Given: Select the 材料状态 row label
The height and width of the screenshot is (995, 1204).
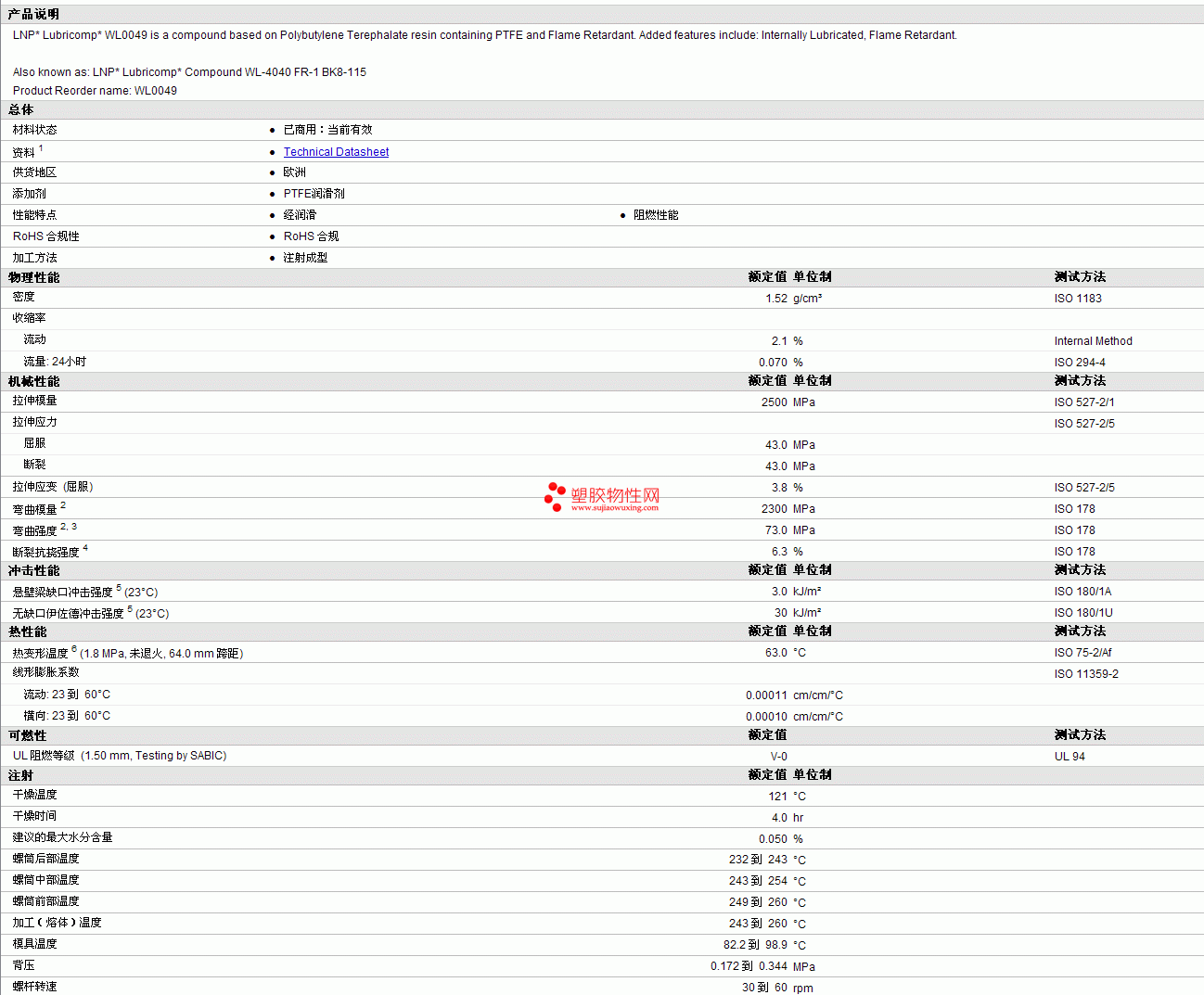Looking at the screenshot, I should [x=35, y=130].
